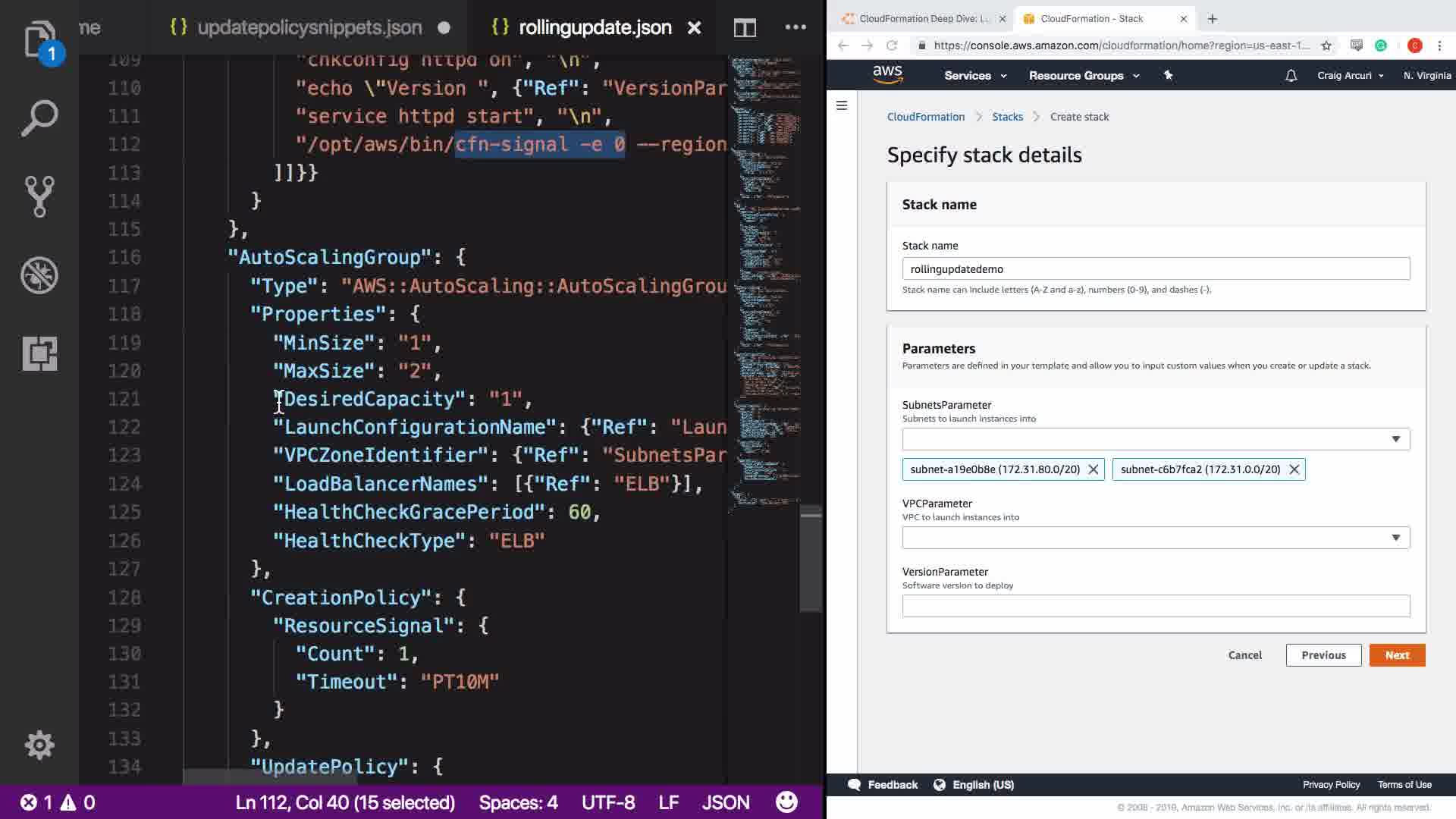This screenshot has width=1456, height=819.
Task: Remove subnet-c6b7fca2 from selected subnets
Action: tap(1294, 469)
